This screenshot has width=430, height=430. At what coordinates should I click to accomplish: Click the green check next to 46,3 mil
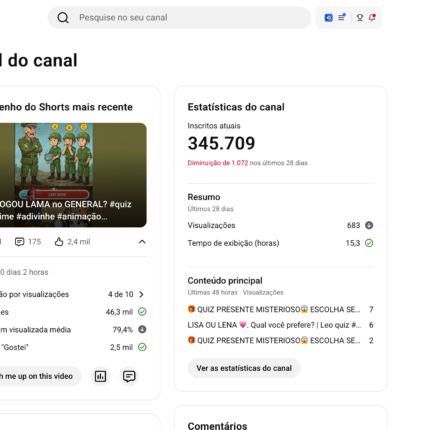(142, 312)
